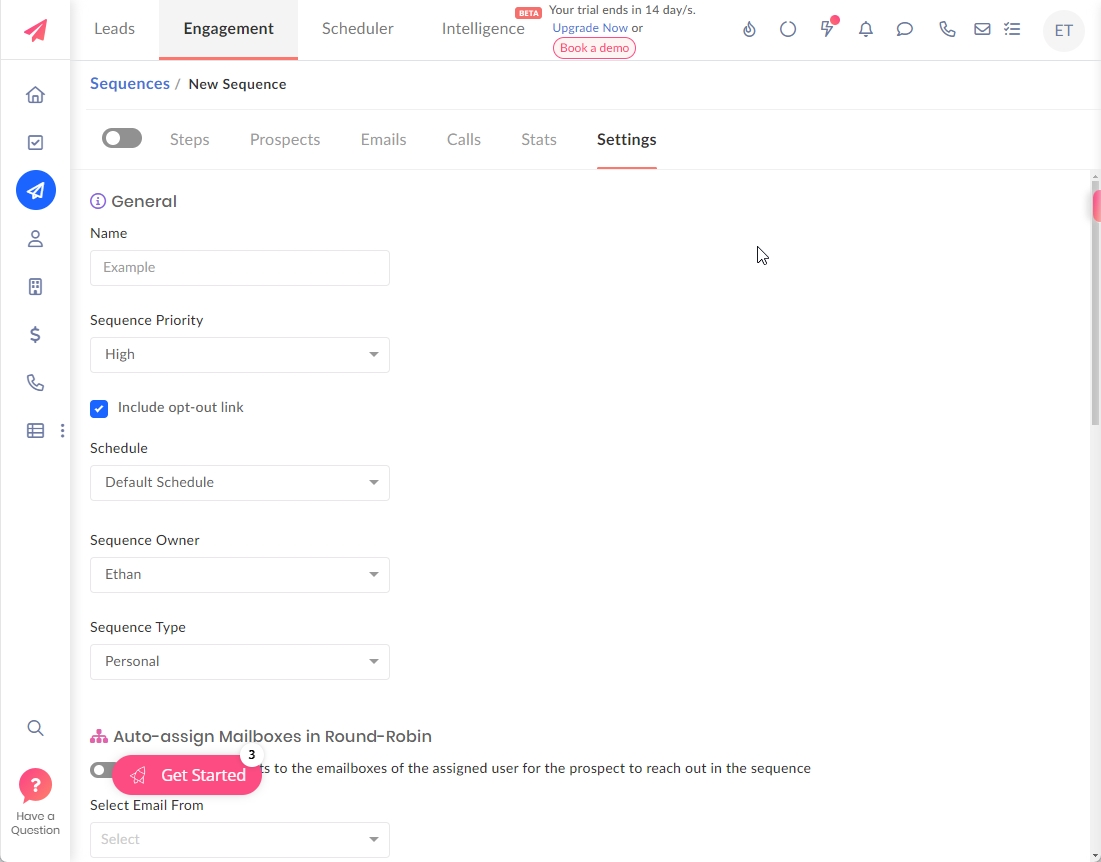The height and width of the screenshot is (862, 1101).
Task: Open the Sequence Type dropdown
Action: (240, 662)
